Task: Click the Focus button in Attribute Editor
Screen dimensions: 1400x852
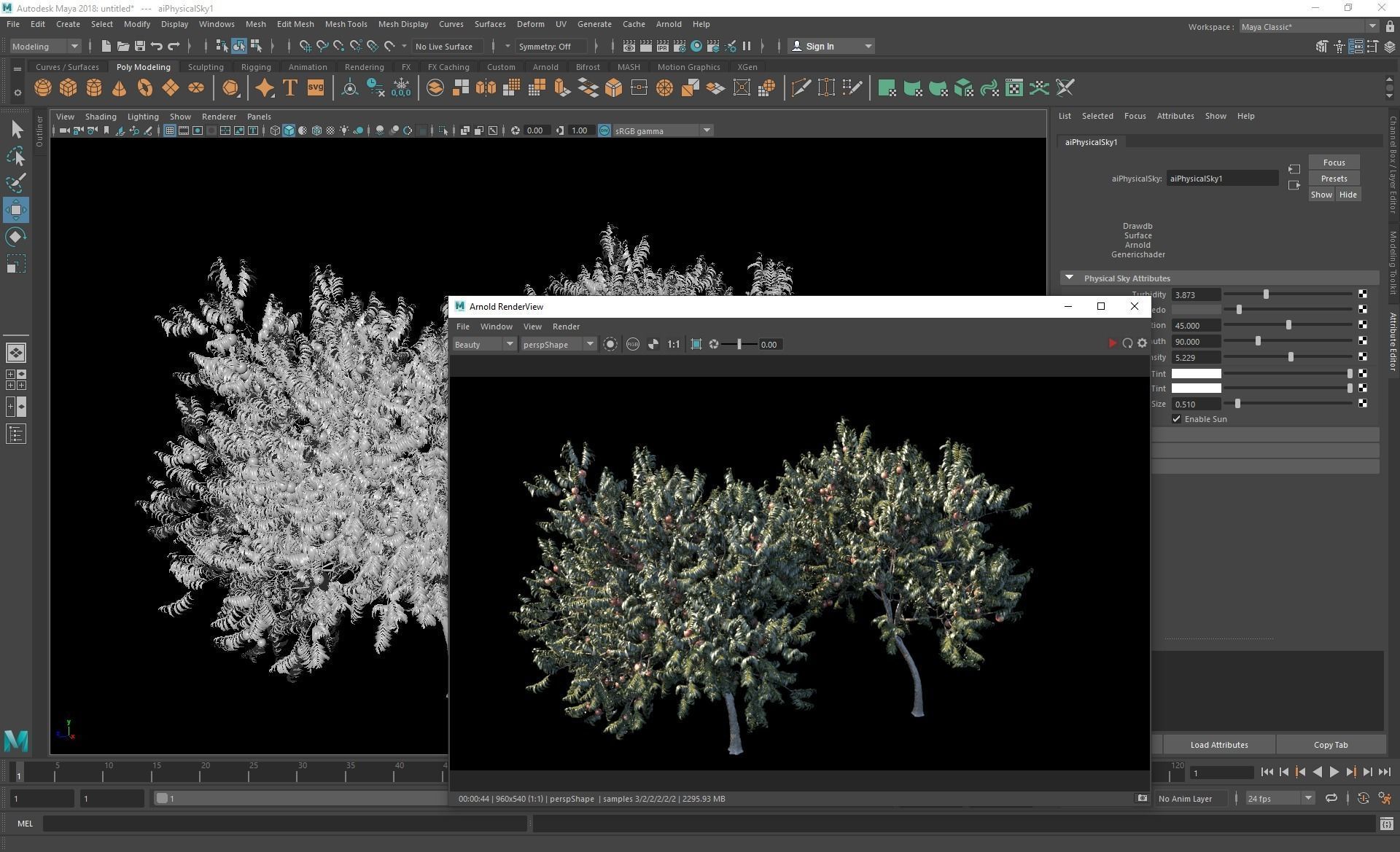Action: 1334,163
